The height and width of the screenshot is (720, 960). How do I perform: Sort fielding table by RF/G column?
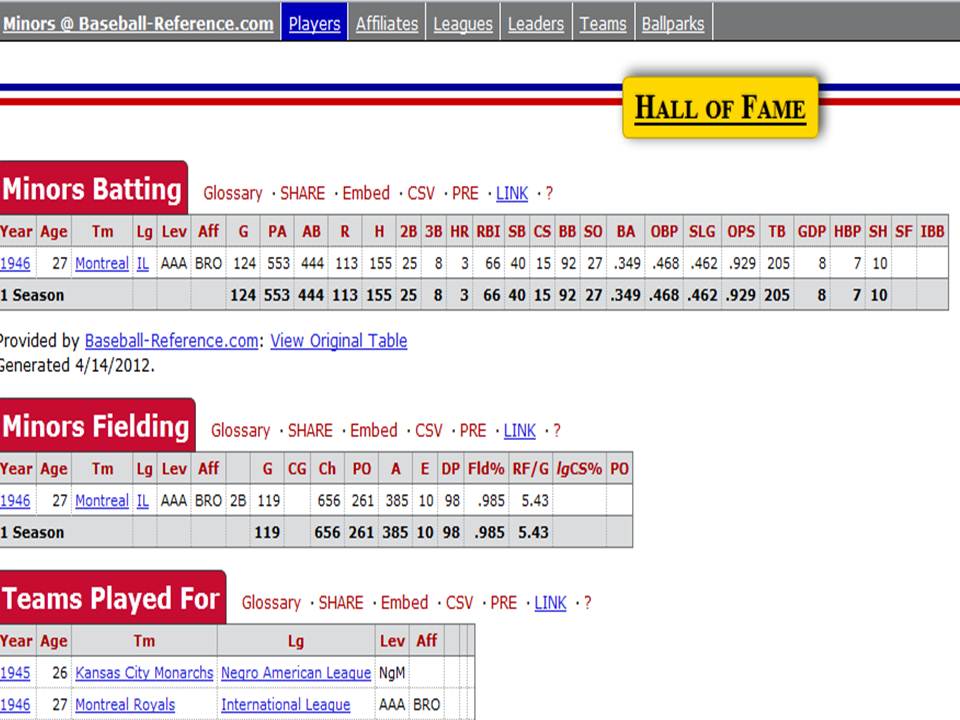click(530, 468)
